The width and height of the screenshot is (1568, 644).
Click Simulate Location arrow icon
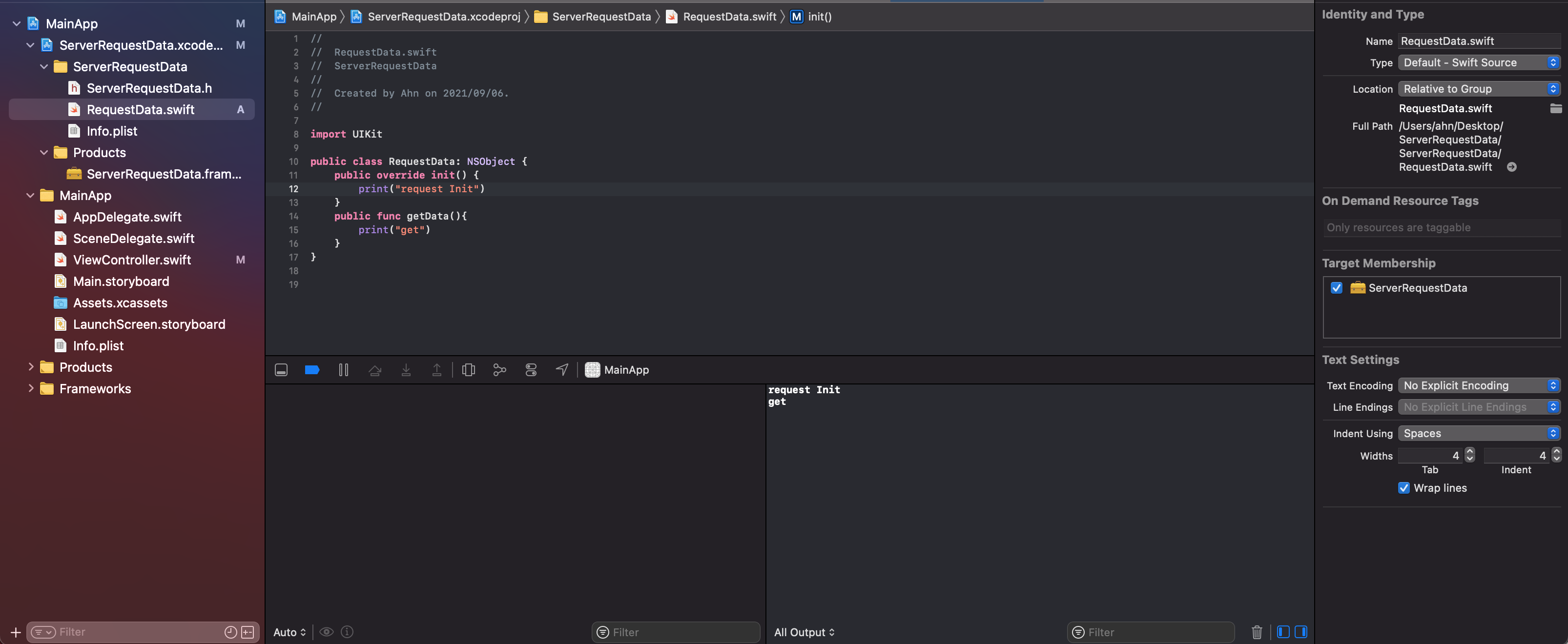pyautogui.click(x=562, y=370)
